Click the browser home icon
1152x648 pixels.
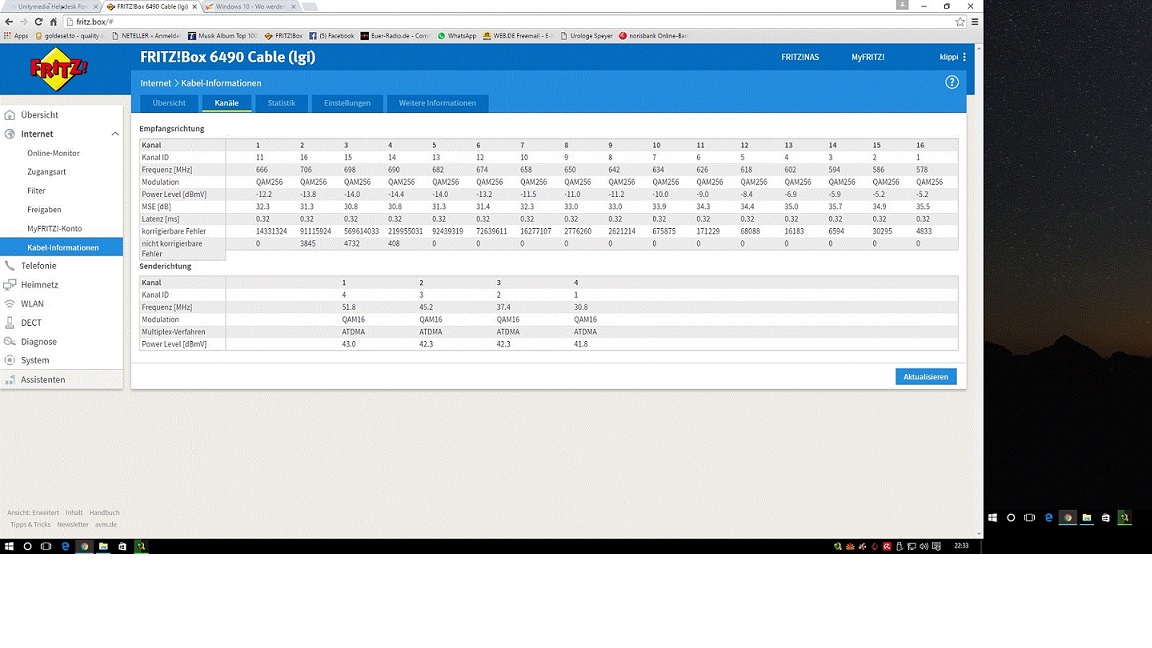(53, 21)
